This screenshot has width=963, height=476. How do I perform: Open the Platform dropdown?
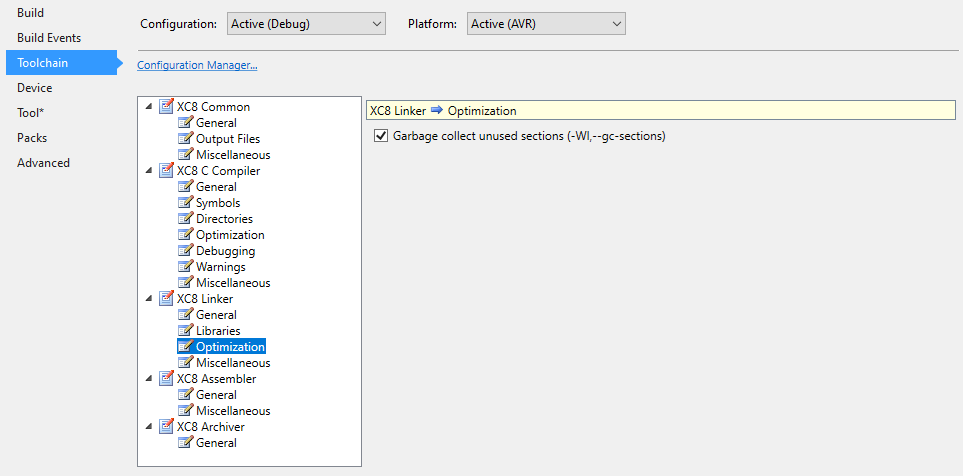(x=546, y=23)
